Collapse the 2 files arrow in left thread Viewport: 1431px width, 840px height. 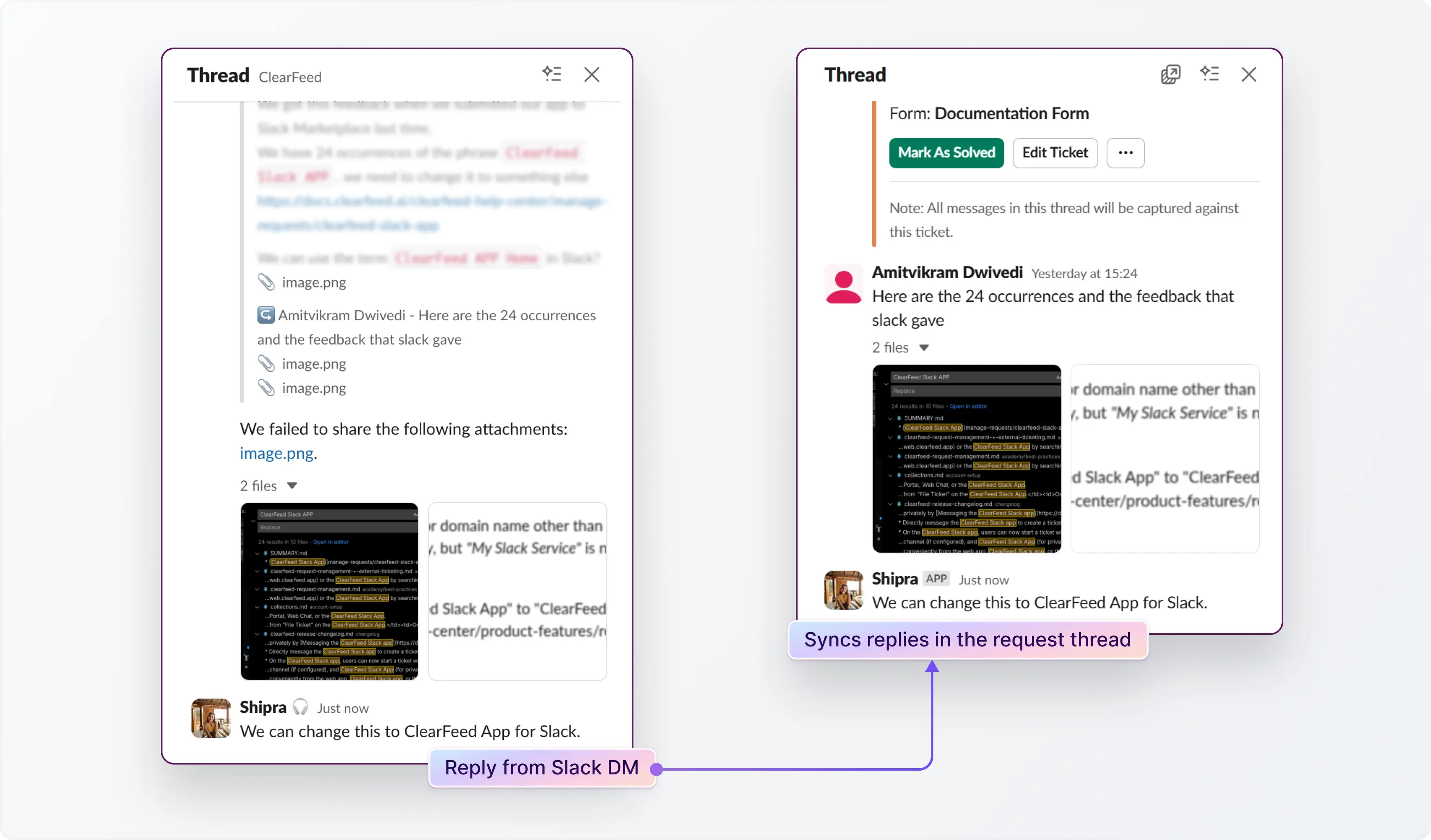[292, 486]
